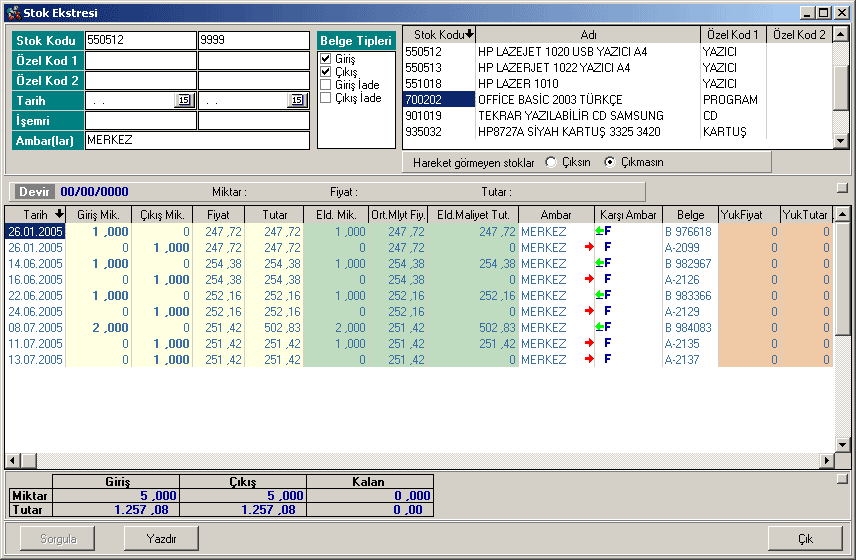Click the Adı column header
Screen dimensions: 856x560
click(x=588, y=35)
